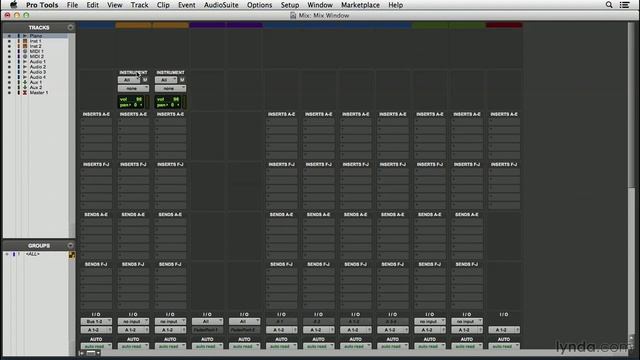Open the Clip menu
The height and width of the screenshot is (360, 640).
pyautogui.click(x=163, y=5)
